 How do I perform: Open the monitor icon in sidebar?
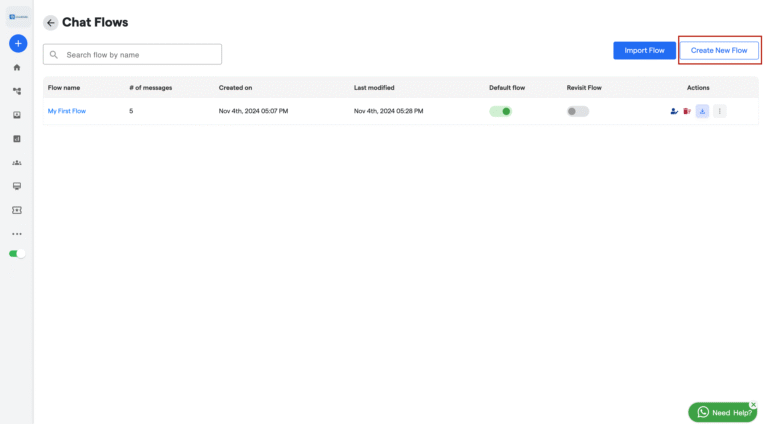click(x=17, y=186)
